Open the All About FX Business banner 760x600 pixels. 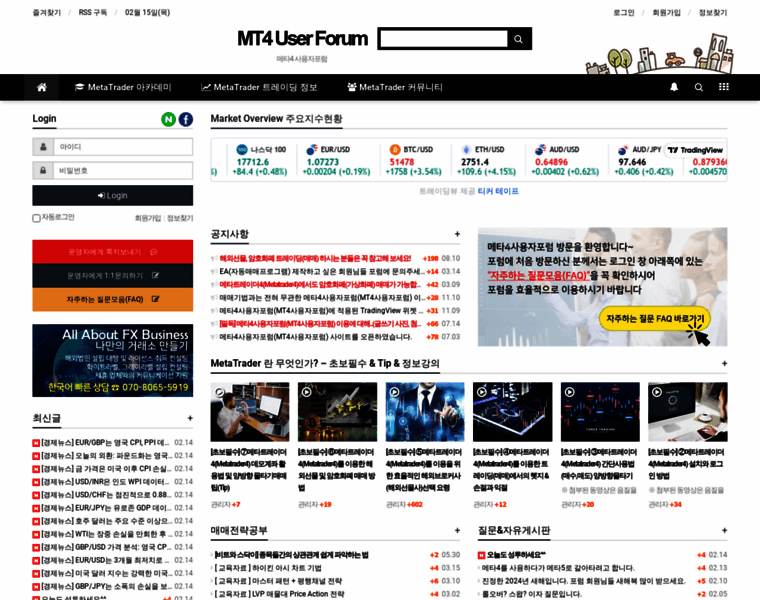[x=112, y=361]
